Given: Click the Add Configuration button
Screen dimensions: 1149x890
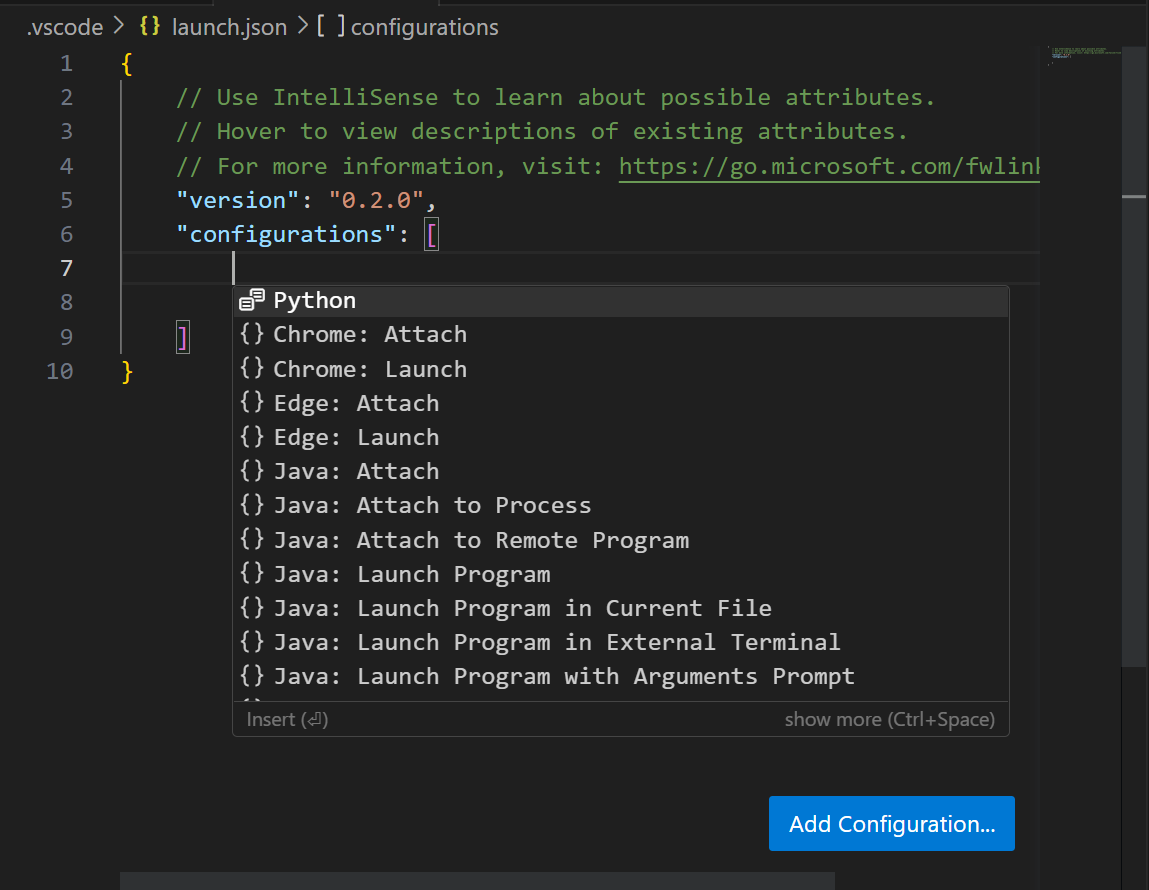Looking at the screenshot, I should (x=892, y=823).
